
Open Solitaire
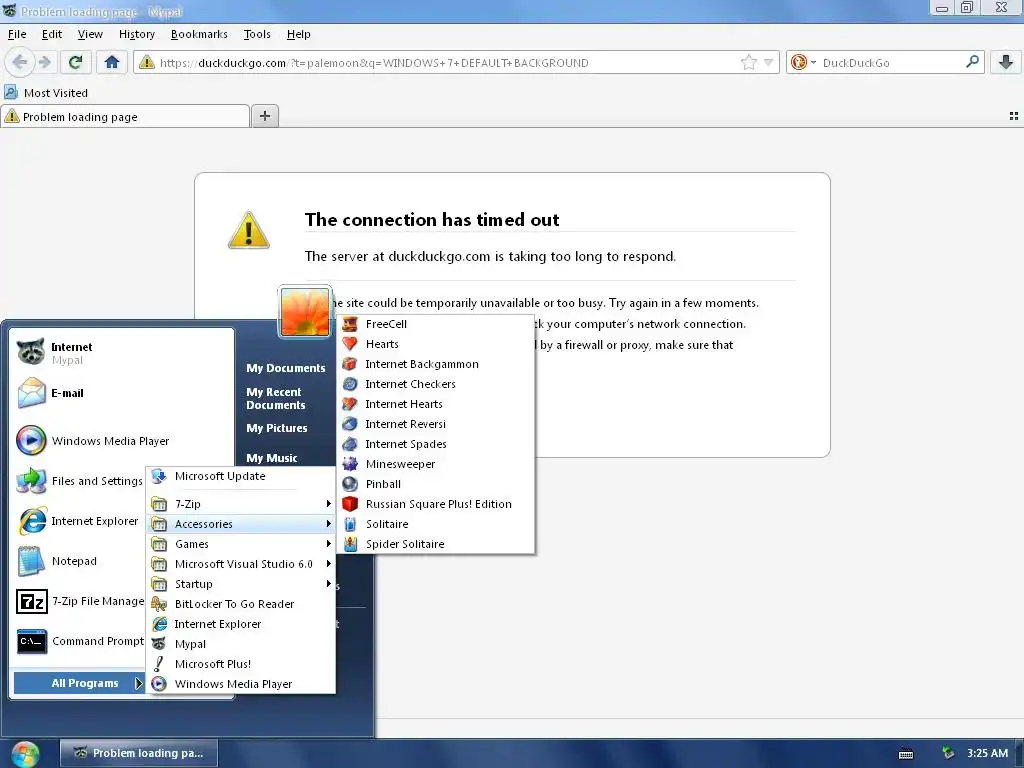tap(436, 524)
